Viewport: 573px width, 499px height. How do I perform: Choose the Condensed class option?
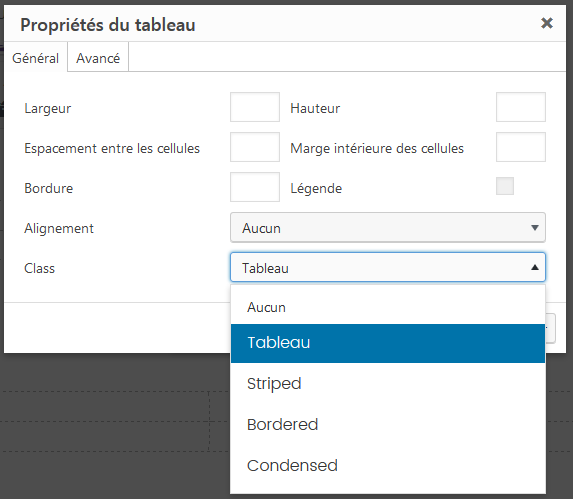click(x=388, y=465)
